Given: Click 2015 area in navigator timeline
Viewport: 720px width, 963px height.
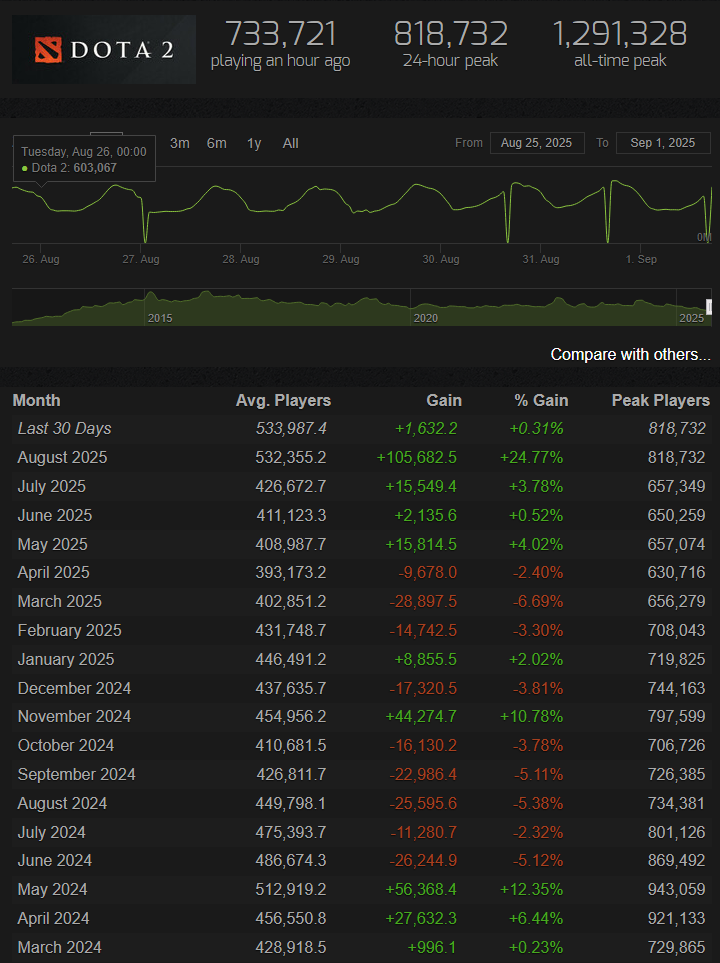Looking at the screenshot, I should pyautogui.click(x=160, y=317).
